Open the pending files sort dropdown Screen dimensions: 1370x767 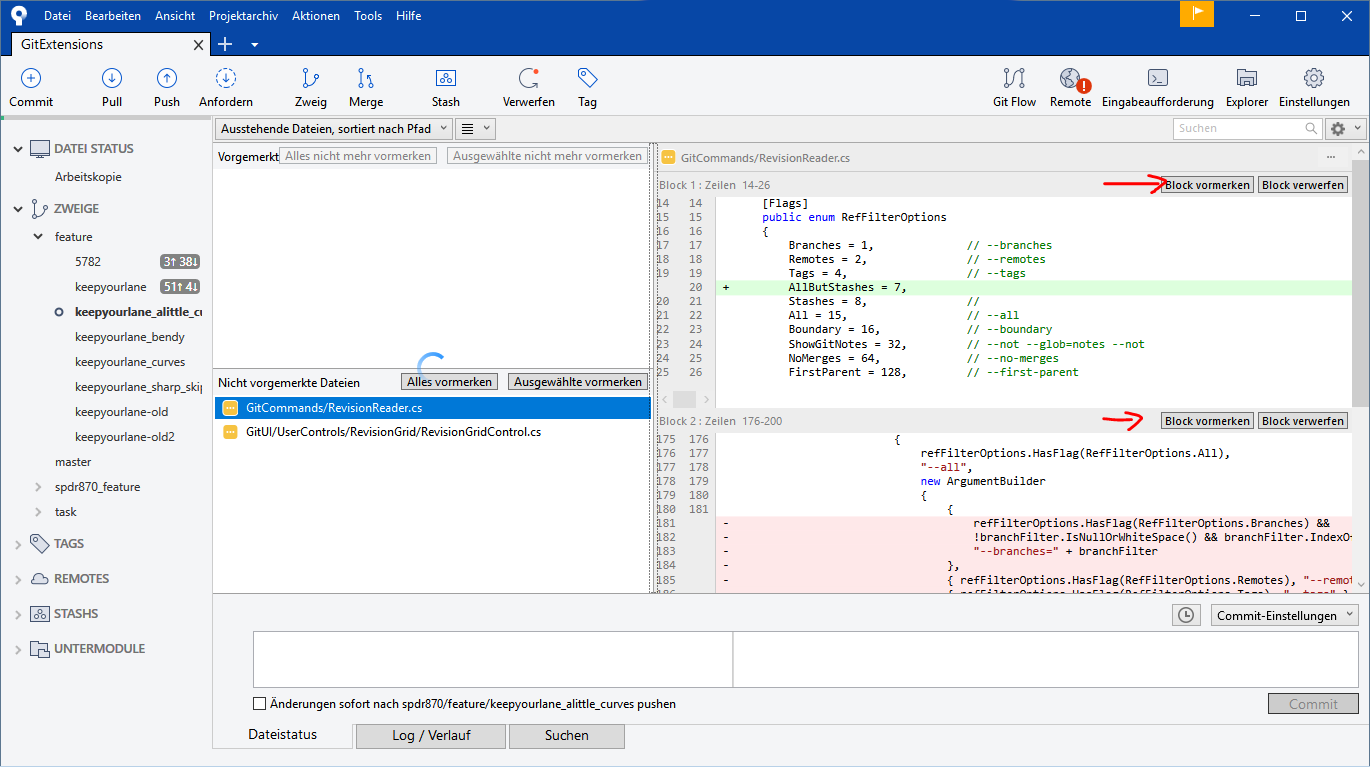click(333, 128)
